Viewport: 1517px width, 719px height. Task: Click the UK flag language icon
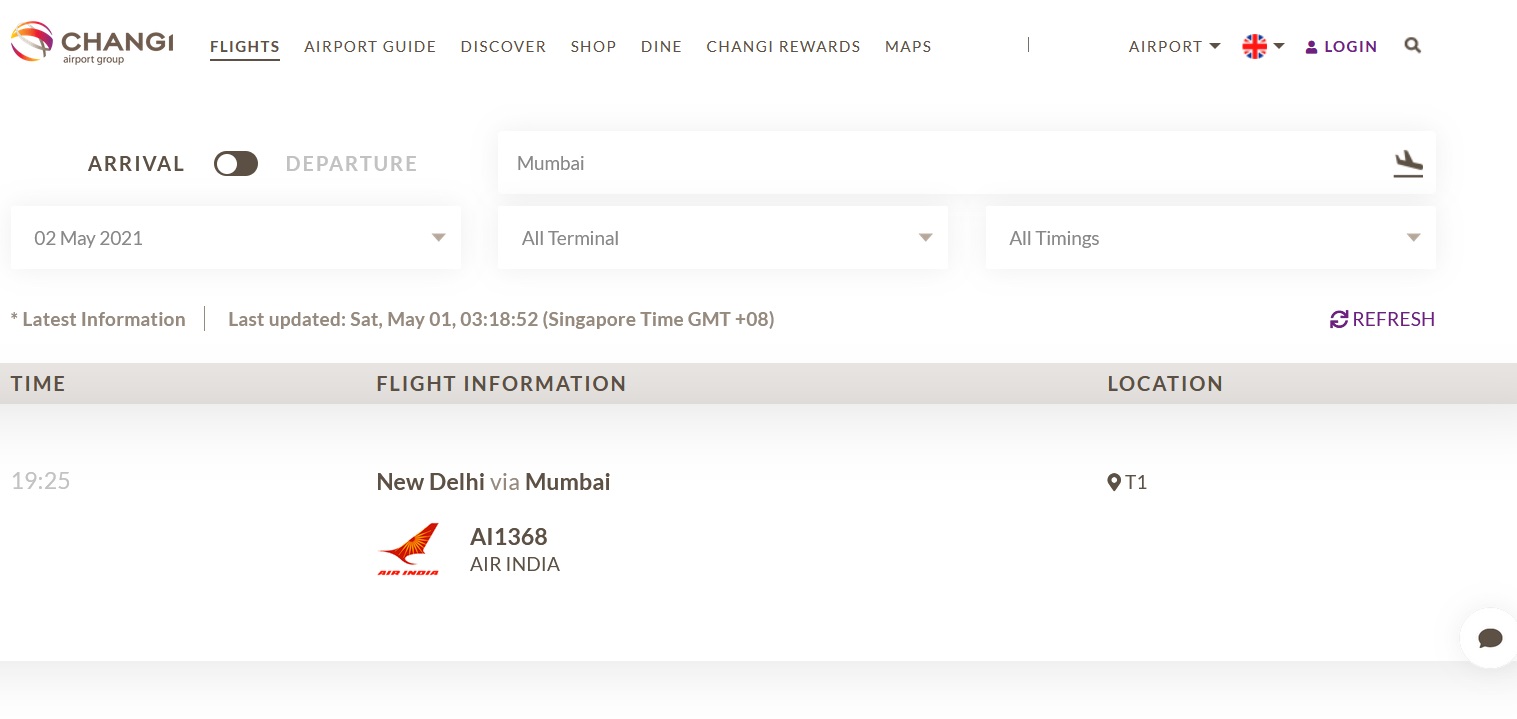point(1254,46)
